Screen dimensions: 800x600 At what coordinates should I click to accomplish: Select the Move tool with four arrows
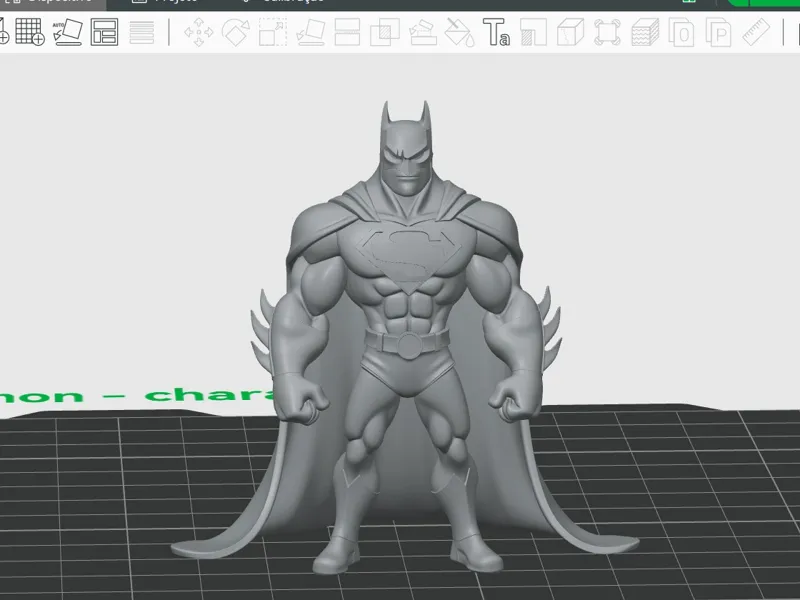[198, 32]
